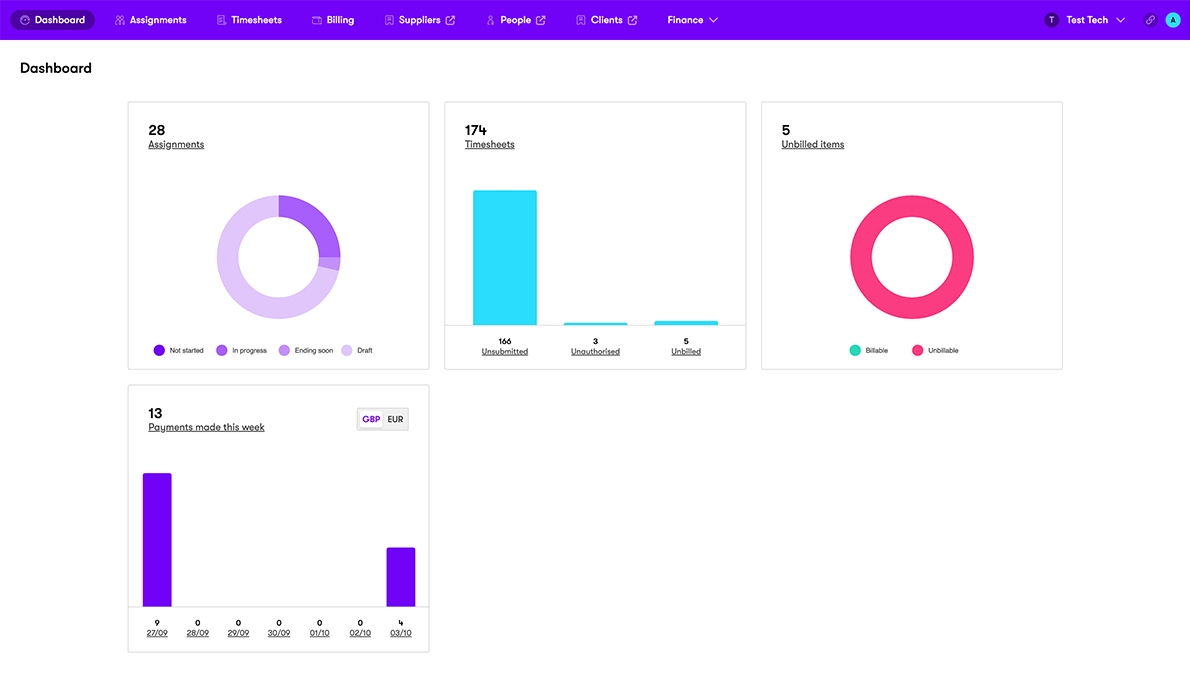Open the Assignments link in the 28 card
The image size is (1190, 675).
[176, 144]
